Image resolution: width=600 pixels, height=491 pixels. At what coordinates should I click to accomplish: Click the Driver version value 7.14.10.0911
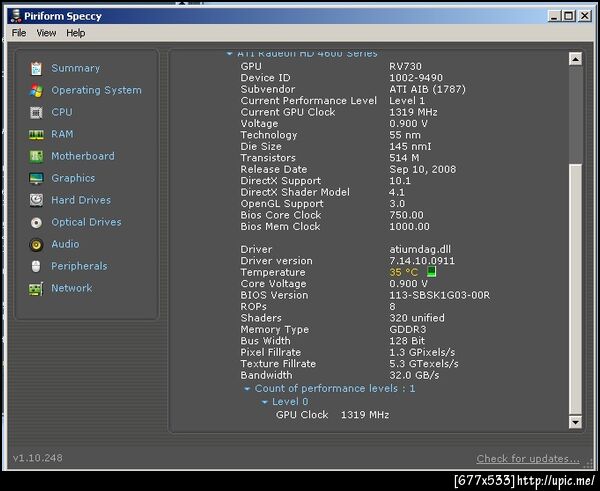(422, 261)
